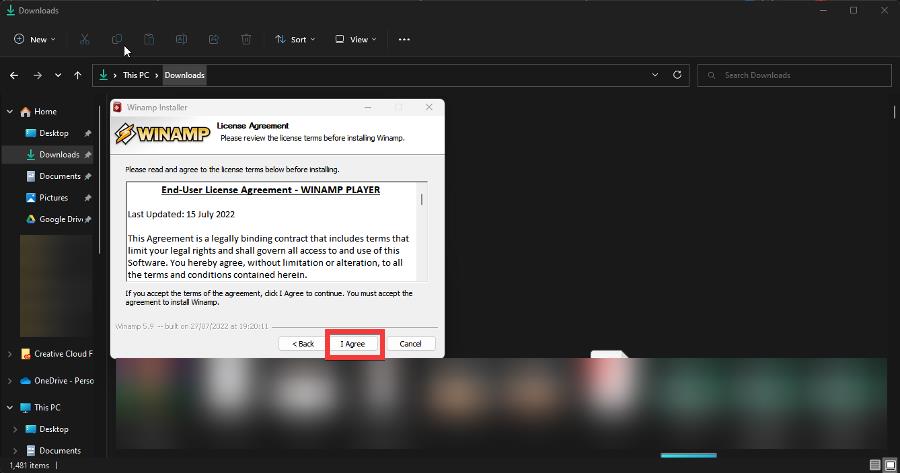900x473 pixels.
Task: Click the Share icon in Explorer toolbar
Action: (x=214, y=40)
